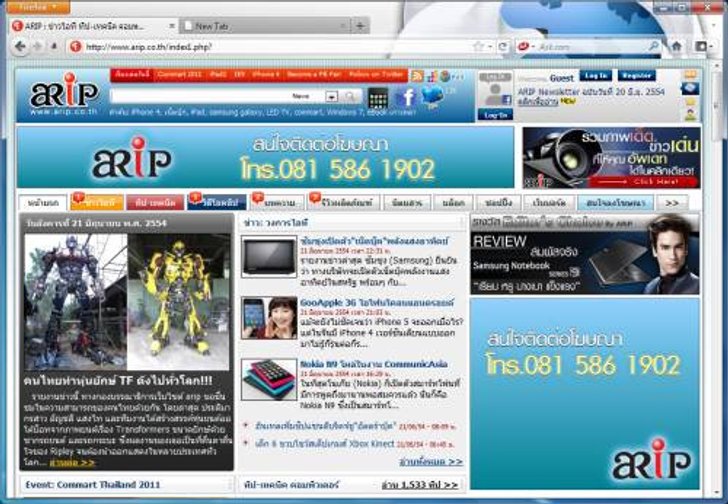Expand more navigation tabs with >> button
The width and height of the screenshot is (728, 504).
[671, 203]
